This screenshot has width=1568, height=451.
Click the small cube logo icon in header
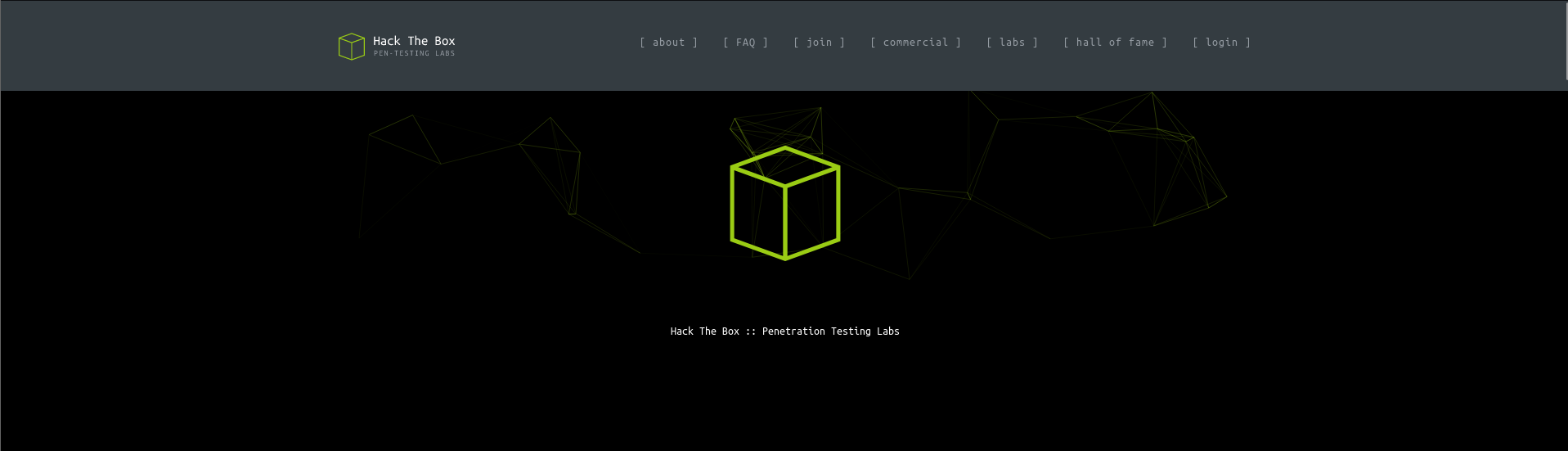point(352,47)
